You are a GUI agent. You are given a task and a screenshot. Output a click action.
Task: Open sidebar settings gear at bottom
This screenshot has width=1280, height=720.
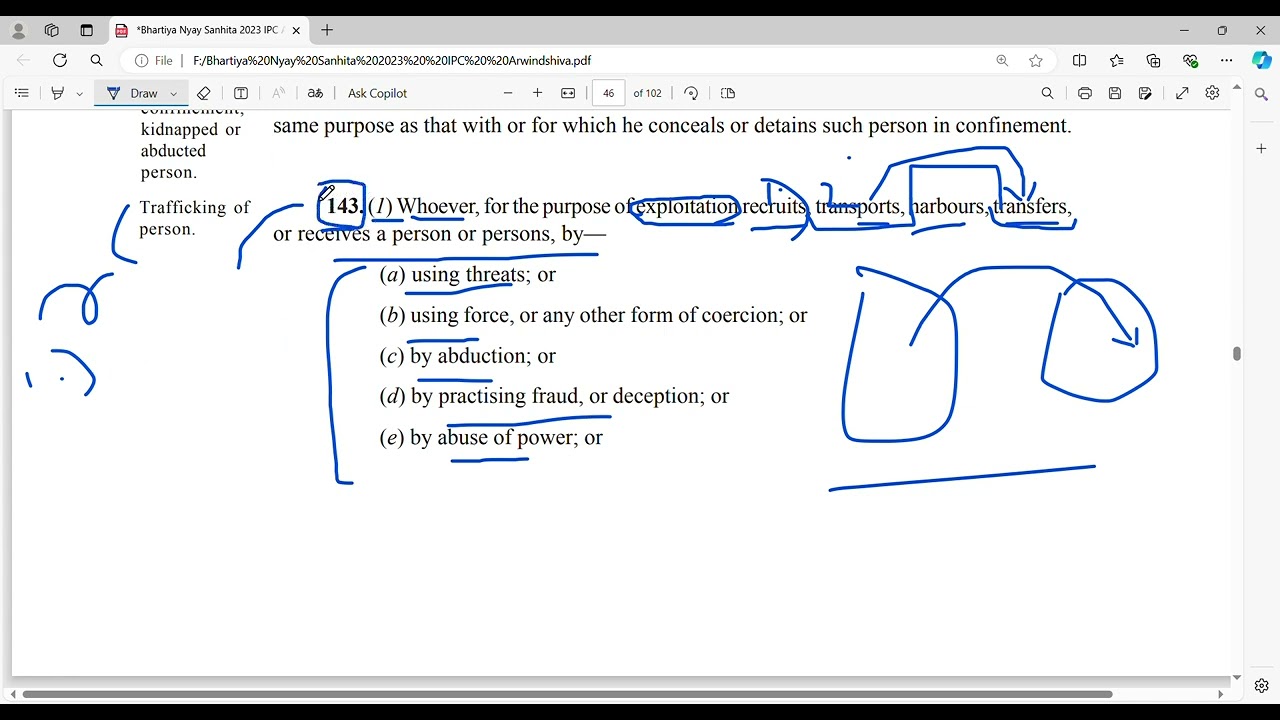[1261, 686]
